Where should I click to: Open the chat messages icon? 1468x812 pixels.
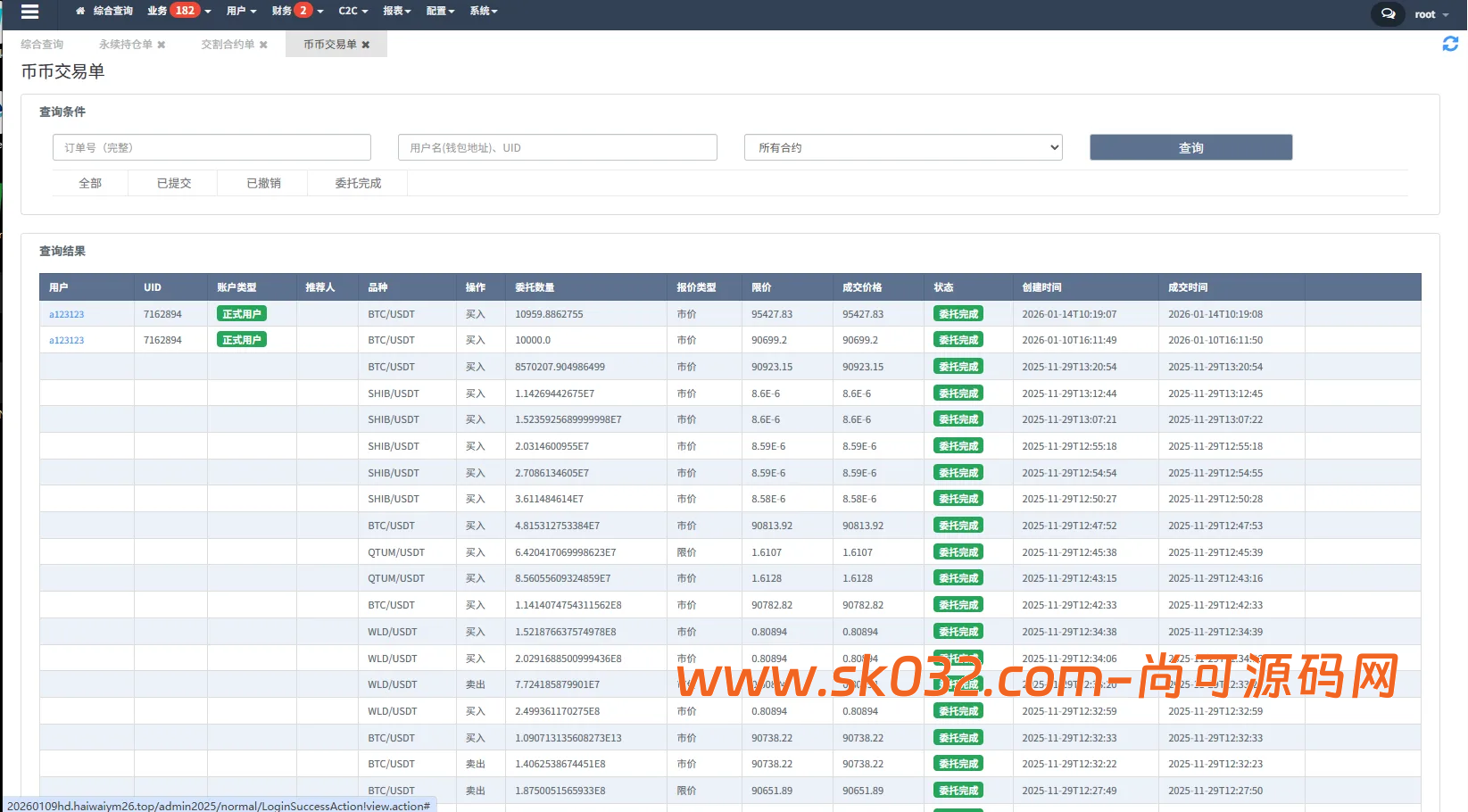point(1388,13)
